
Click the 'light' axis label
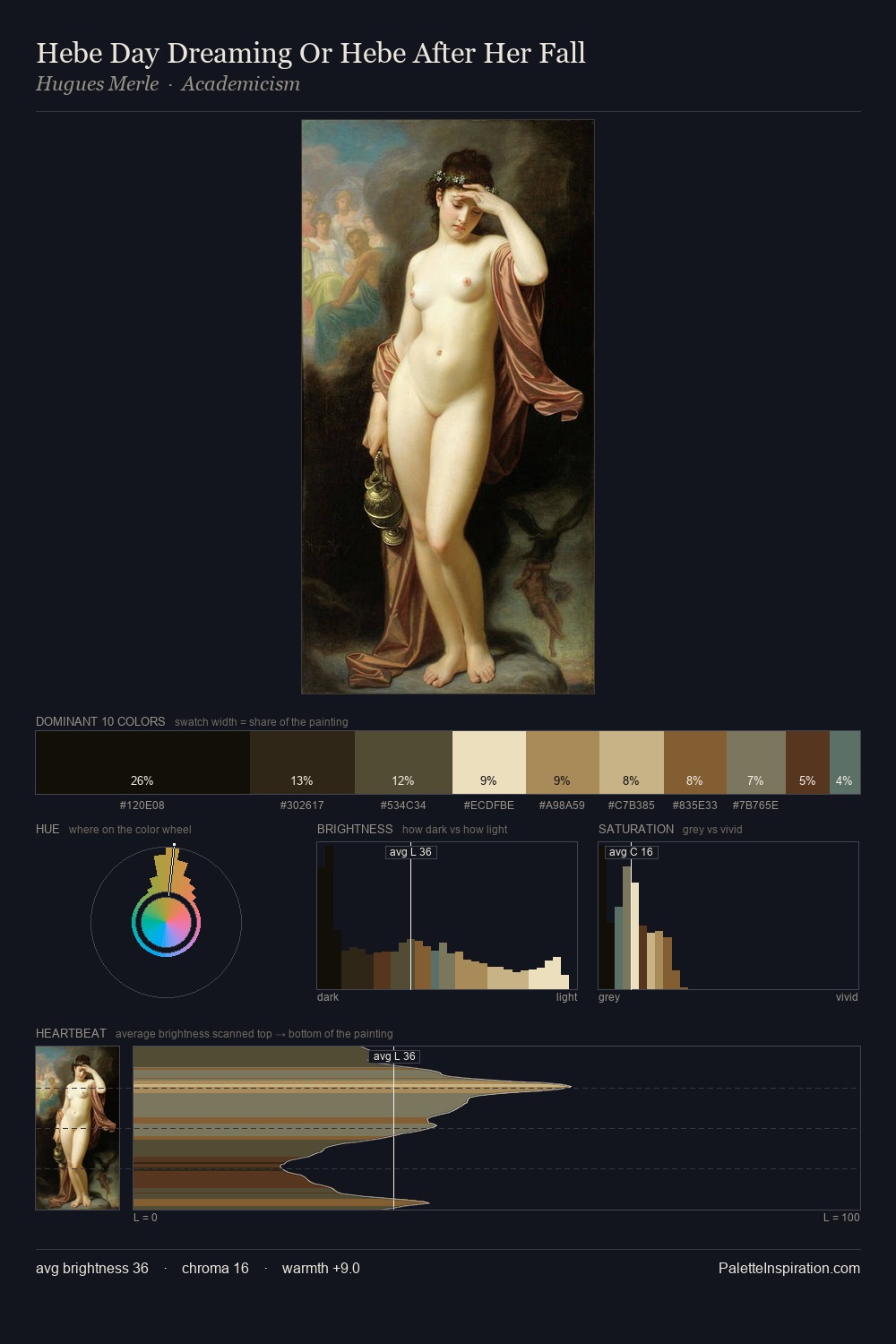pyautogui.click(x=566, y=997)
